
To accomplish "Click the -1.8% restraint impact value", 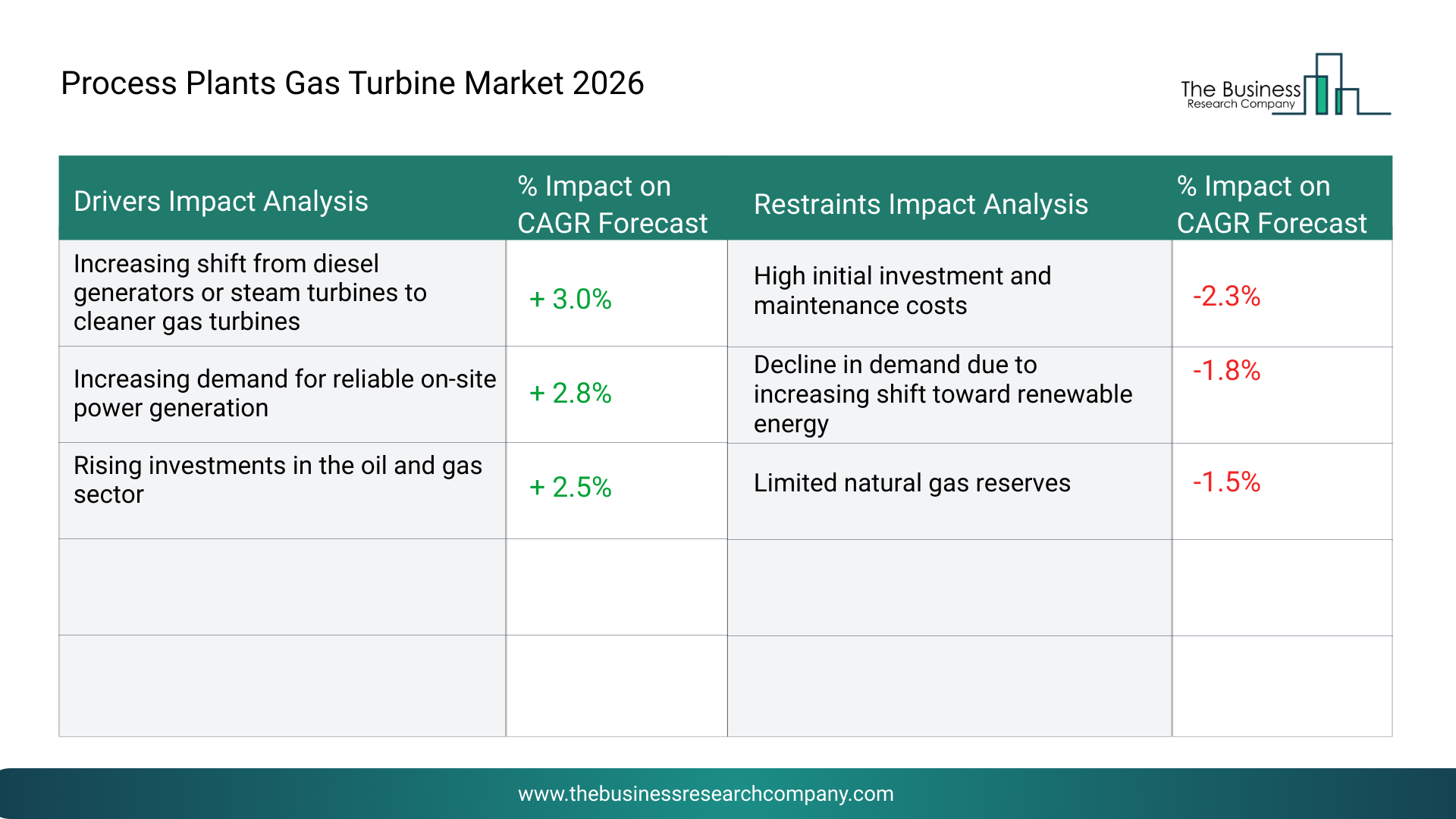I will pos(1226,370).
